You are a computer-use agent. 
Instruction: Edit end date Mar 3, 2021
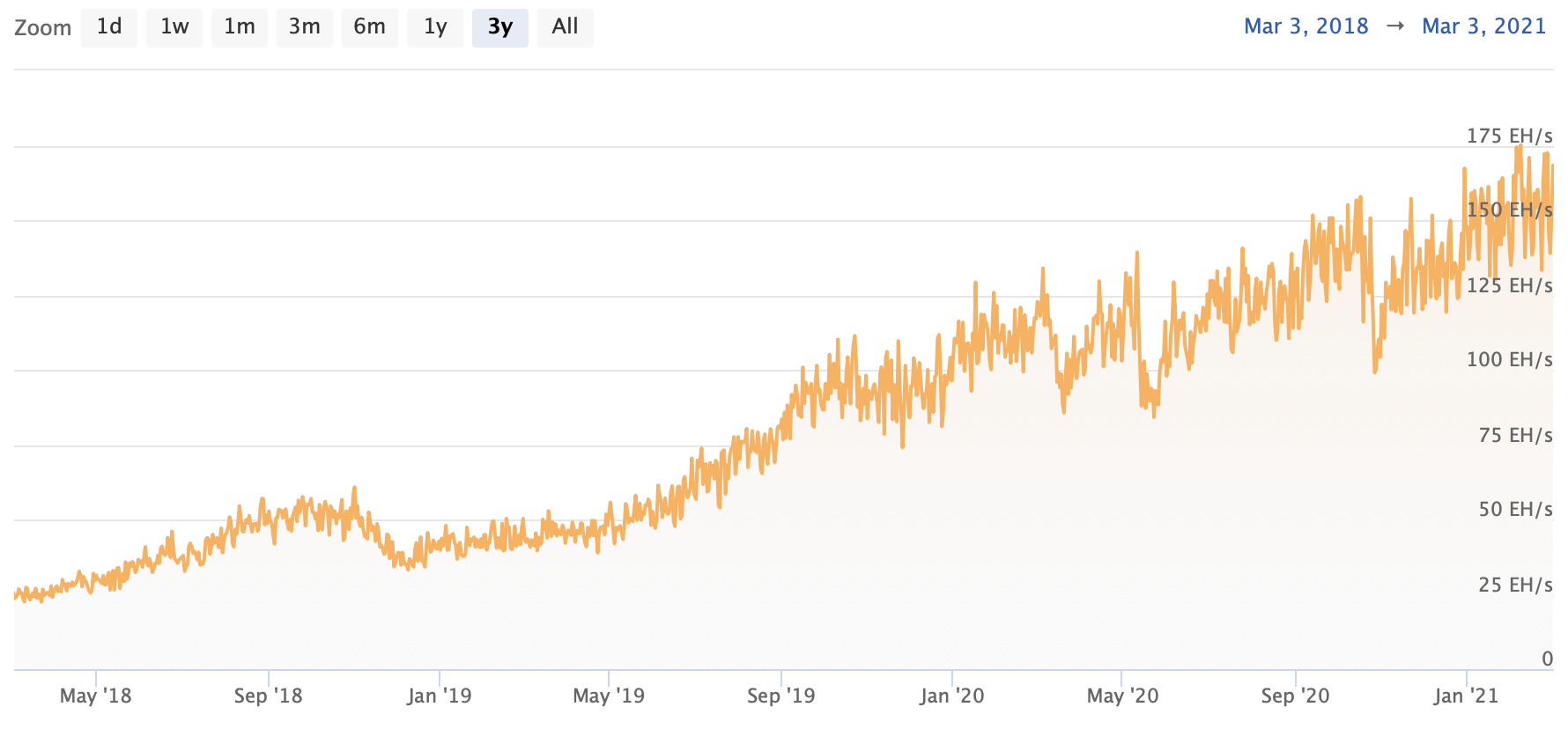(x=1484, y=26)
